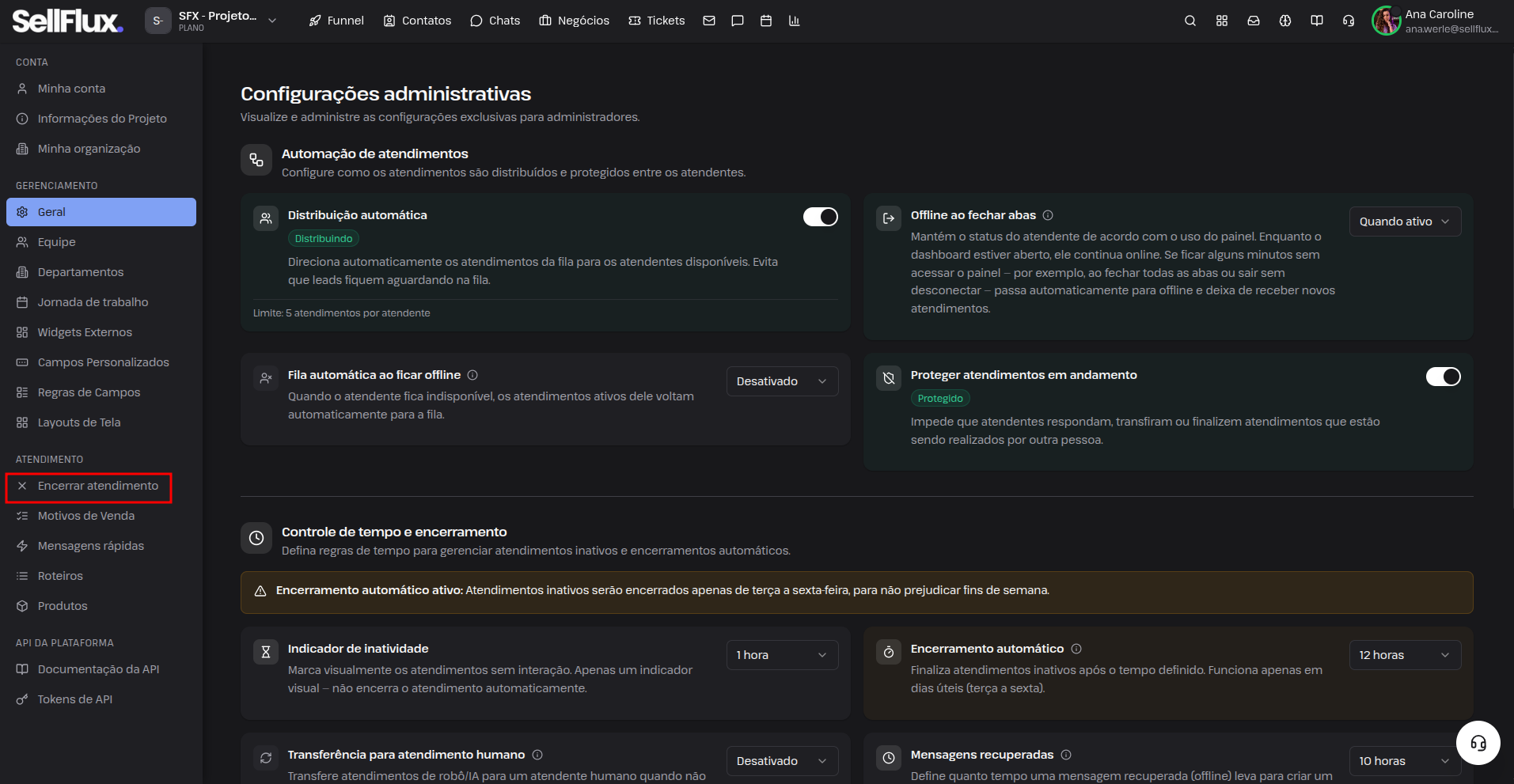Open Contatos in top navigation
The height and width of the screenshot is (784, 1514).
tap(417, 21)
